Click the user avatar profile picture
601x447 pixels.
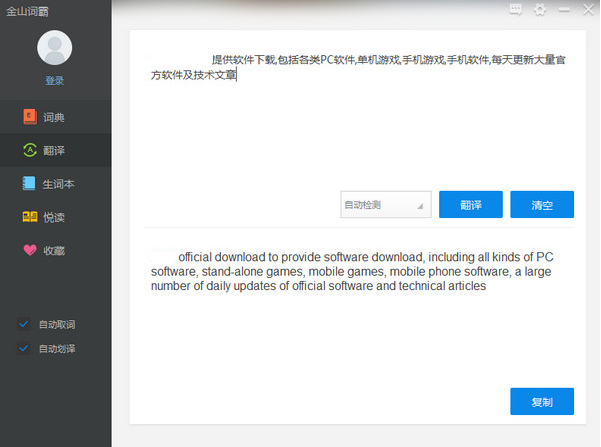pyautogui.click(x=54, y=47)
